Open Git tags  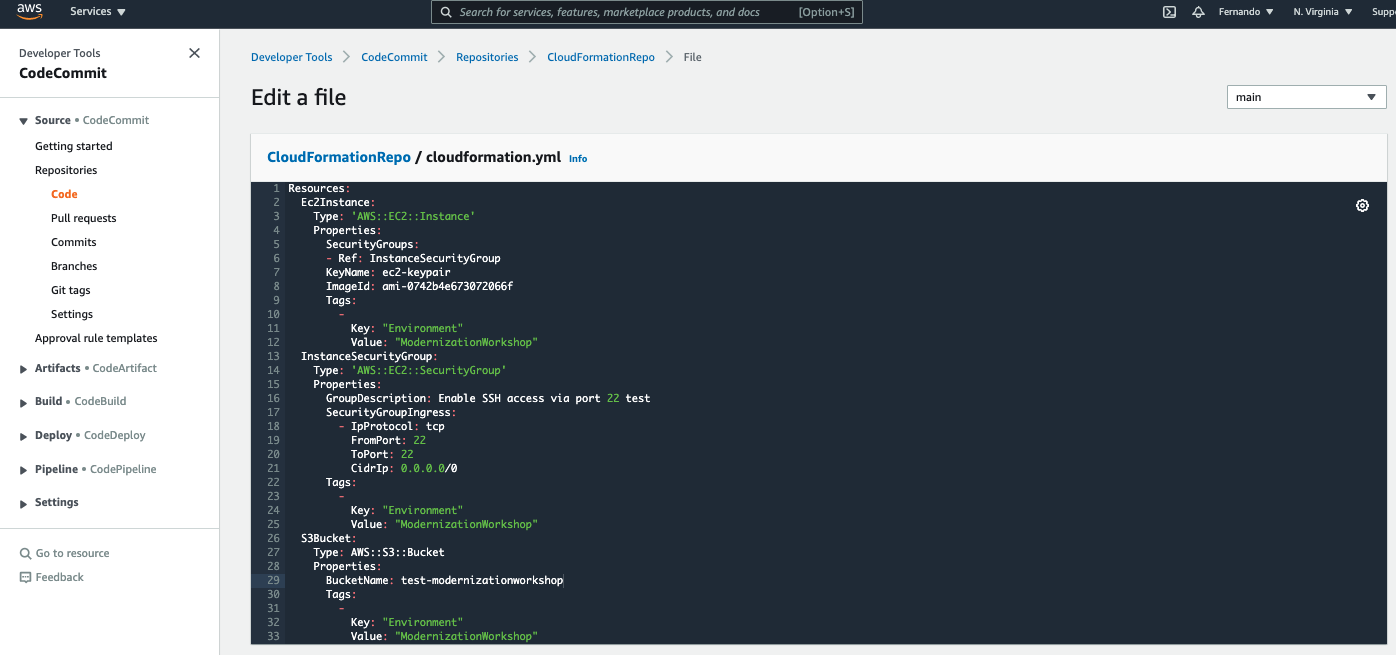pos(71,290)
